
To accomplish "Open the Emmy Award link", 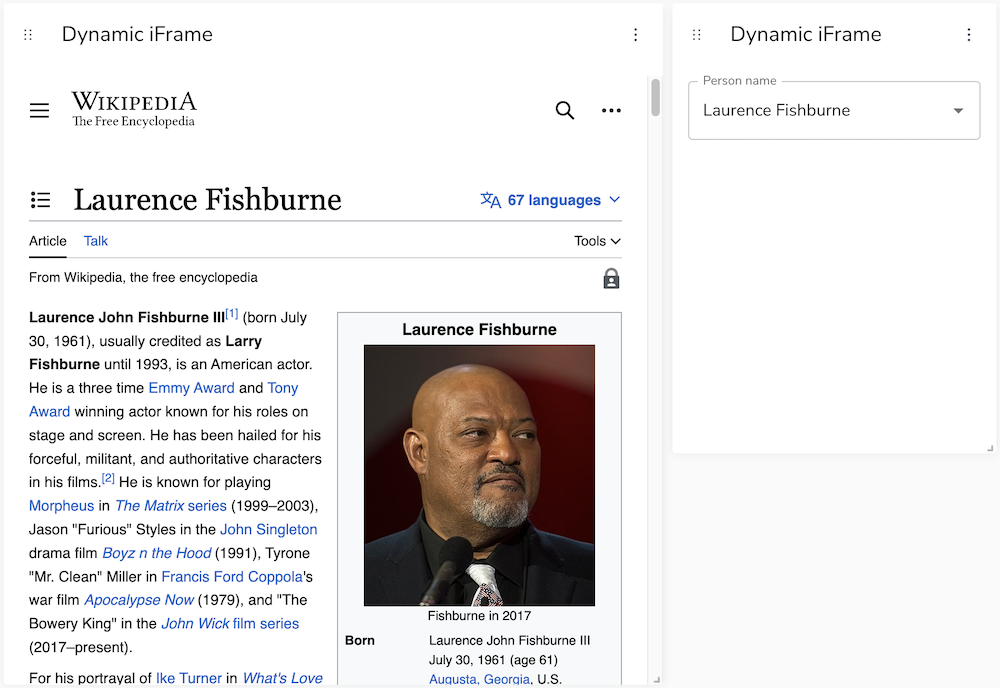I will (x=191, y=388).
